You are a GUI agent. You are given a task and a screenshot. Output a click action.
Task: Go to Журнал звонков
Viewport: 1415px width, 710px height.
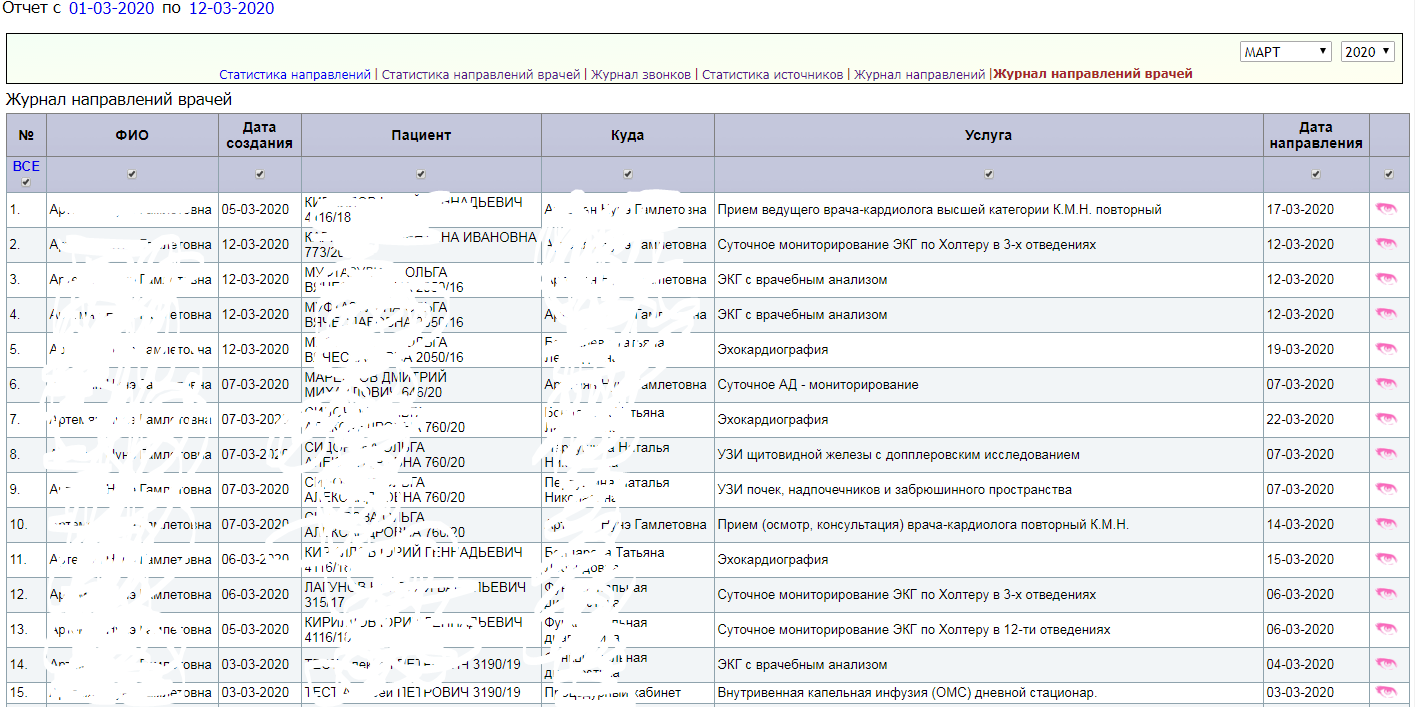(x=641, y=74)
